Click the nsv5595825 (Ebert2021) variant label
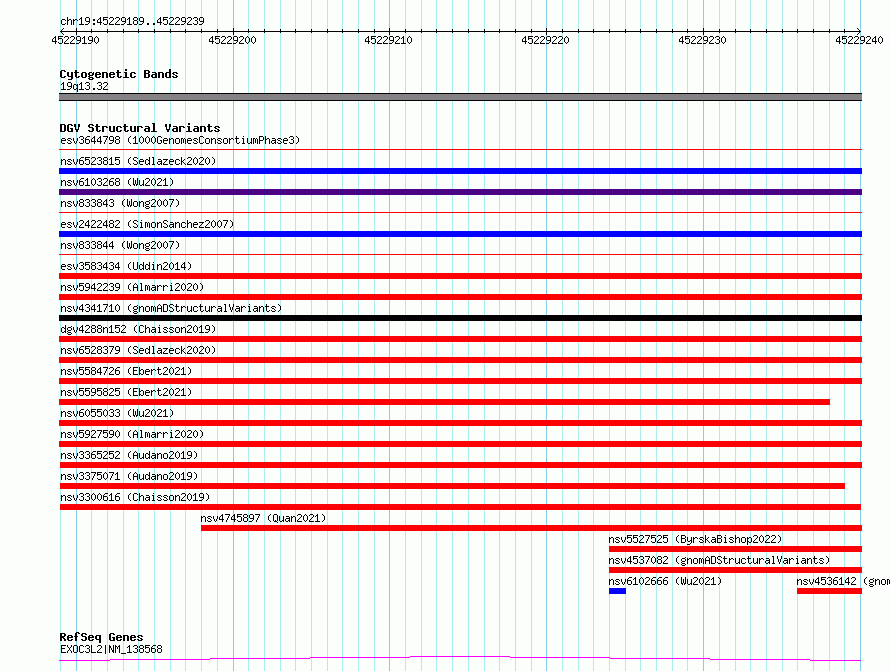This screenshot has height=671, width=890. point(126,392)
